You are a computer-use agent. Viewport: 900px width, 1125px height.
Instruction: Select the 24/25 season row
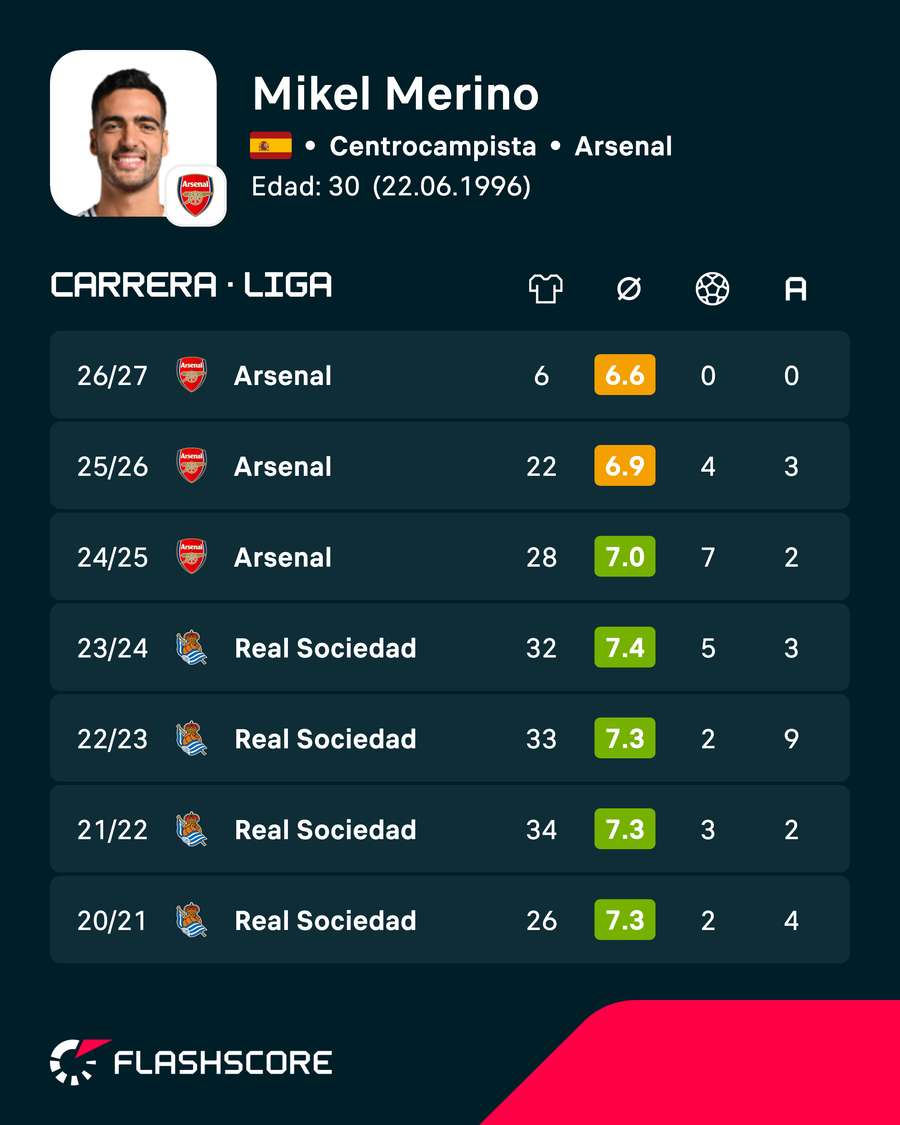(x=450, y=557)
